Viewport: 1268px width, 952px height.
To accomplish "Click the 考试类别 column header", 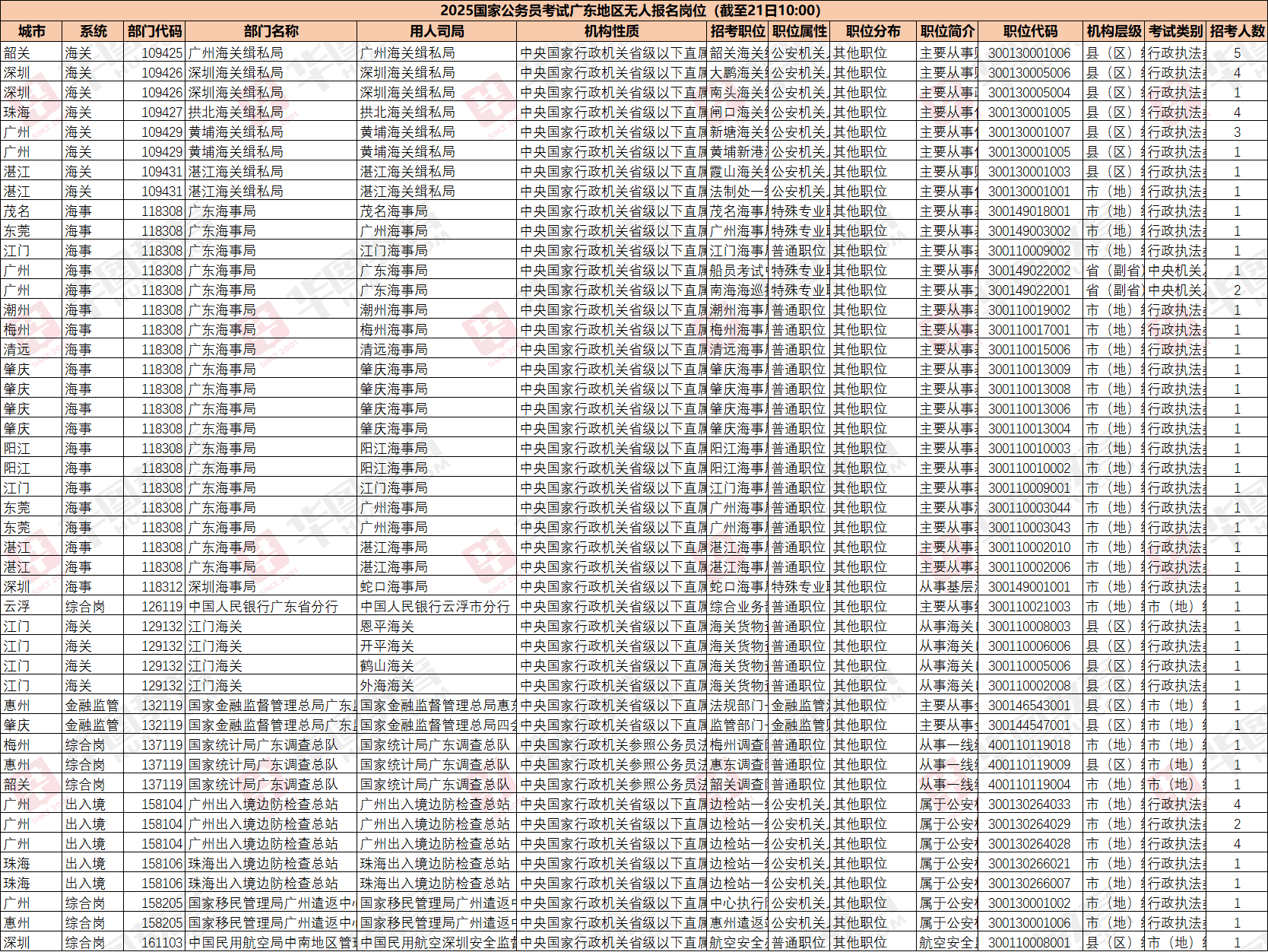I will (x=1175, y=31).
